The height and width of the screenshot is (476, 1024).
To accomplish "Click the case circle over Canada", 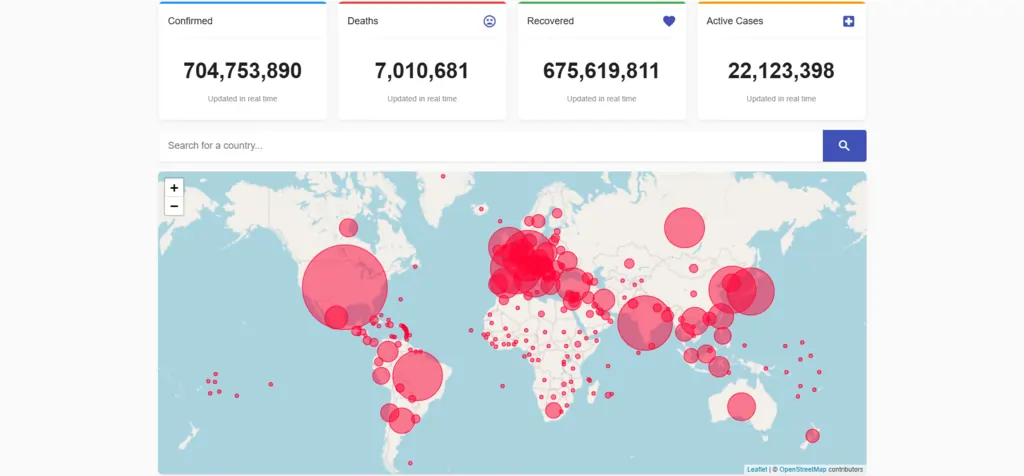I will pos(348,228).
